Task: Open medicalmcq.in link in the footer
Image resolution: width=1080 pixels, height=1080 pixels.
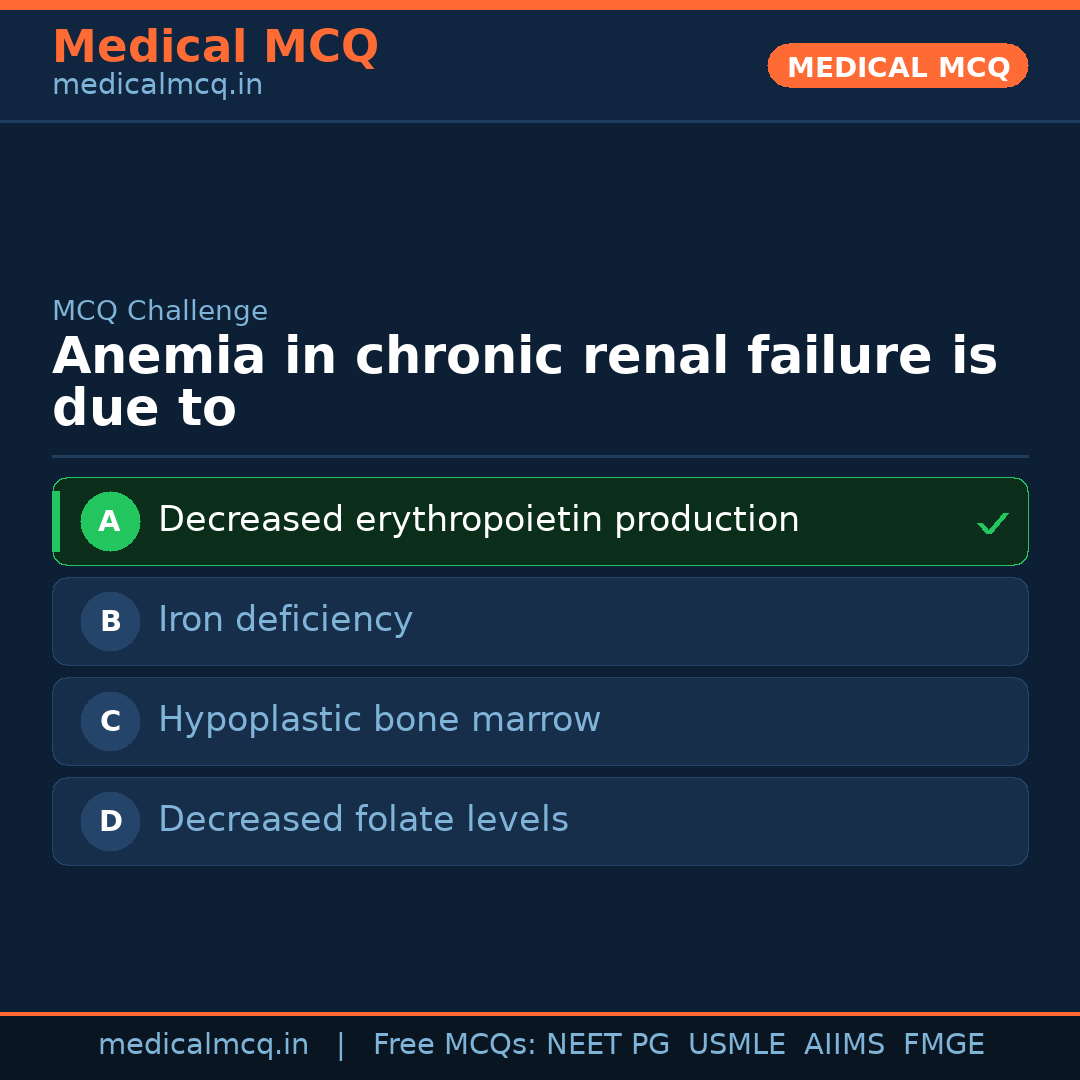Action: pyautogui.click(x=203, y=1045)
